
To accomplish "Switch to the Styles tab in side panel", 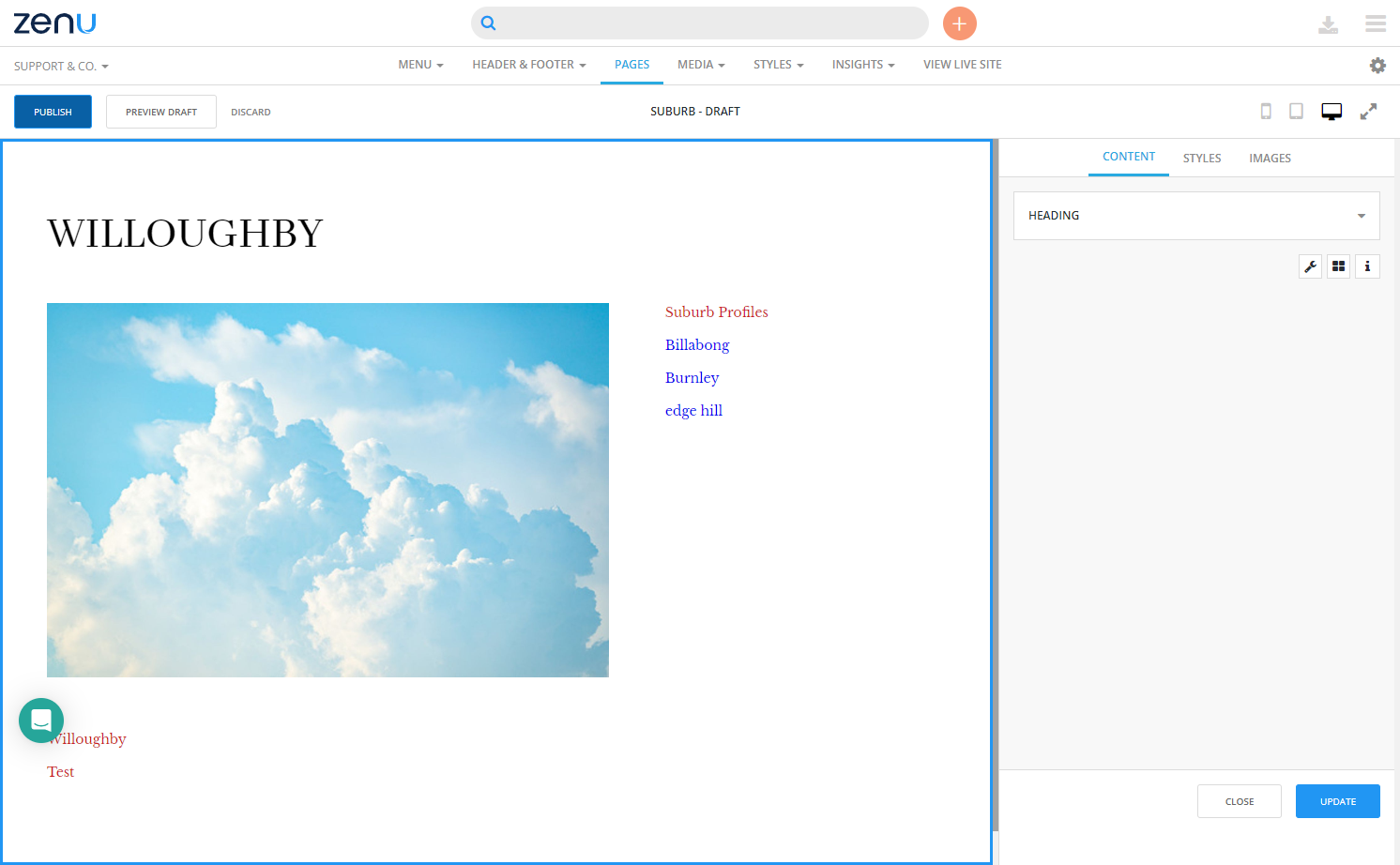I will point(1202,159).
